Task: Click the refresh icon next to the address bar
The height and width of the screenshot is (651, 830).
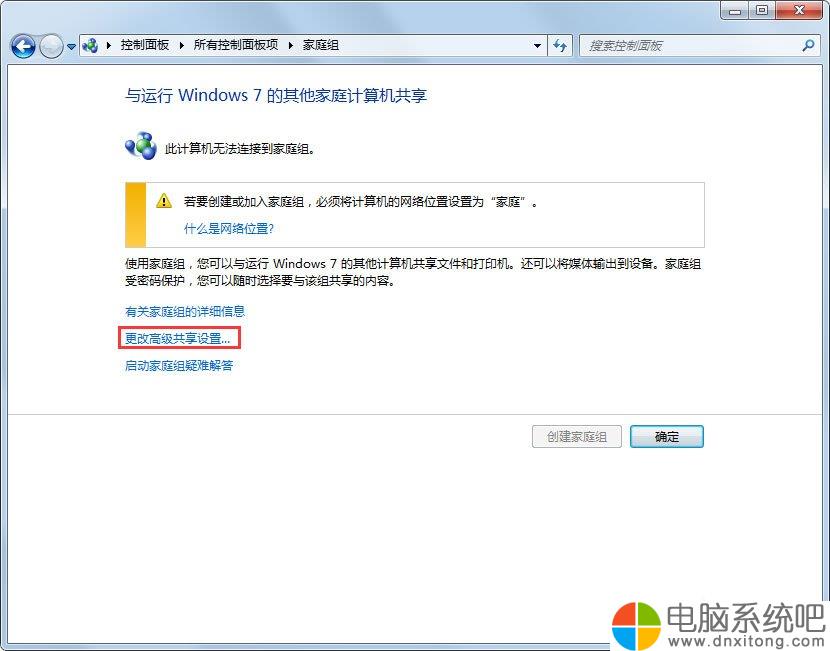Action: [x=560, y=46]
